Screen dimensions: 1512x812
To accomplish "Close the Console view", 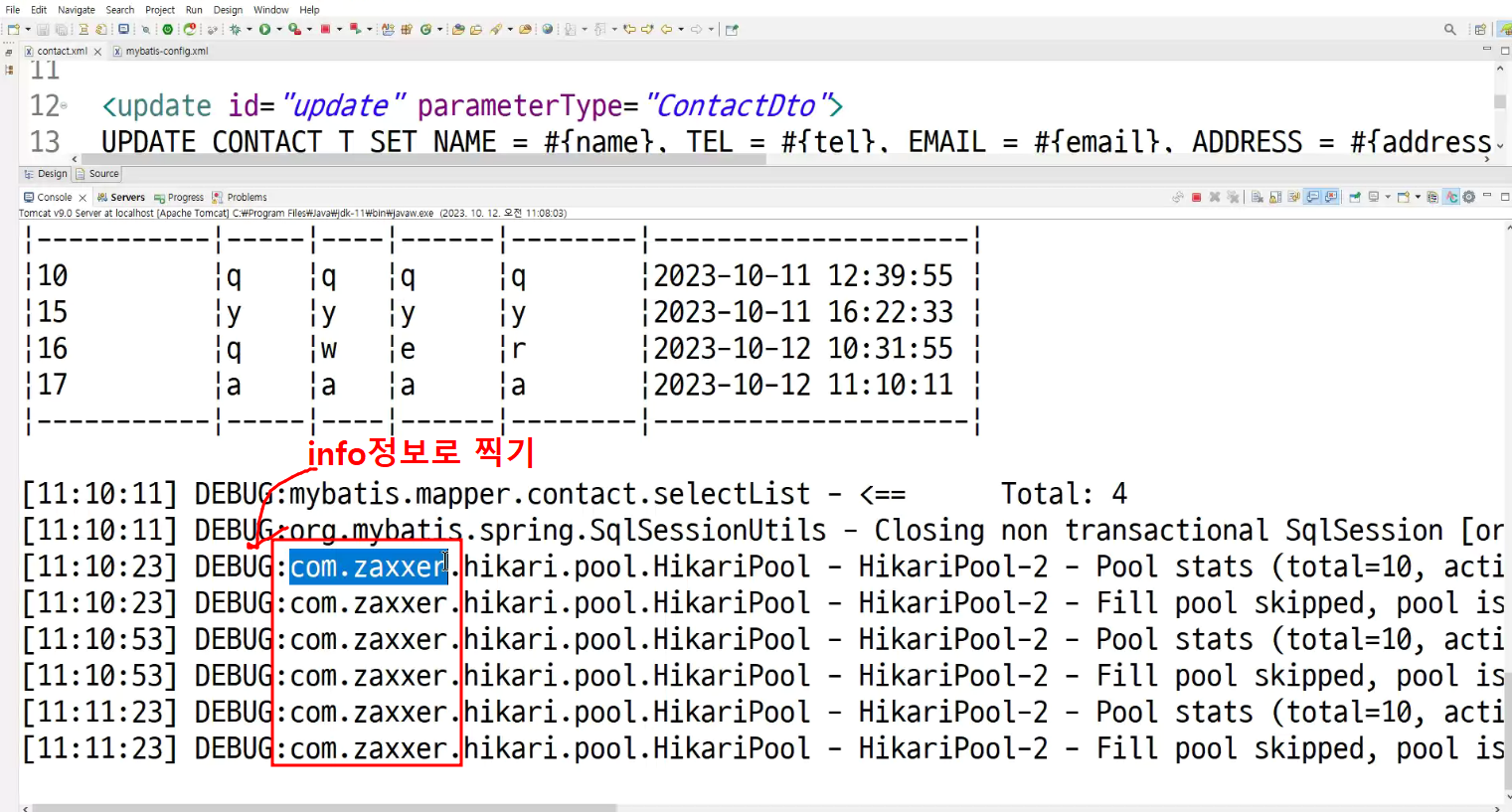I will coord(83,198).
